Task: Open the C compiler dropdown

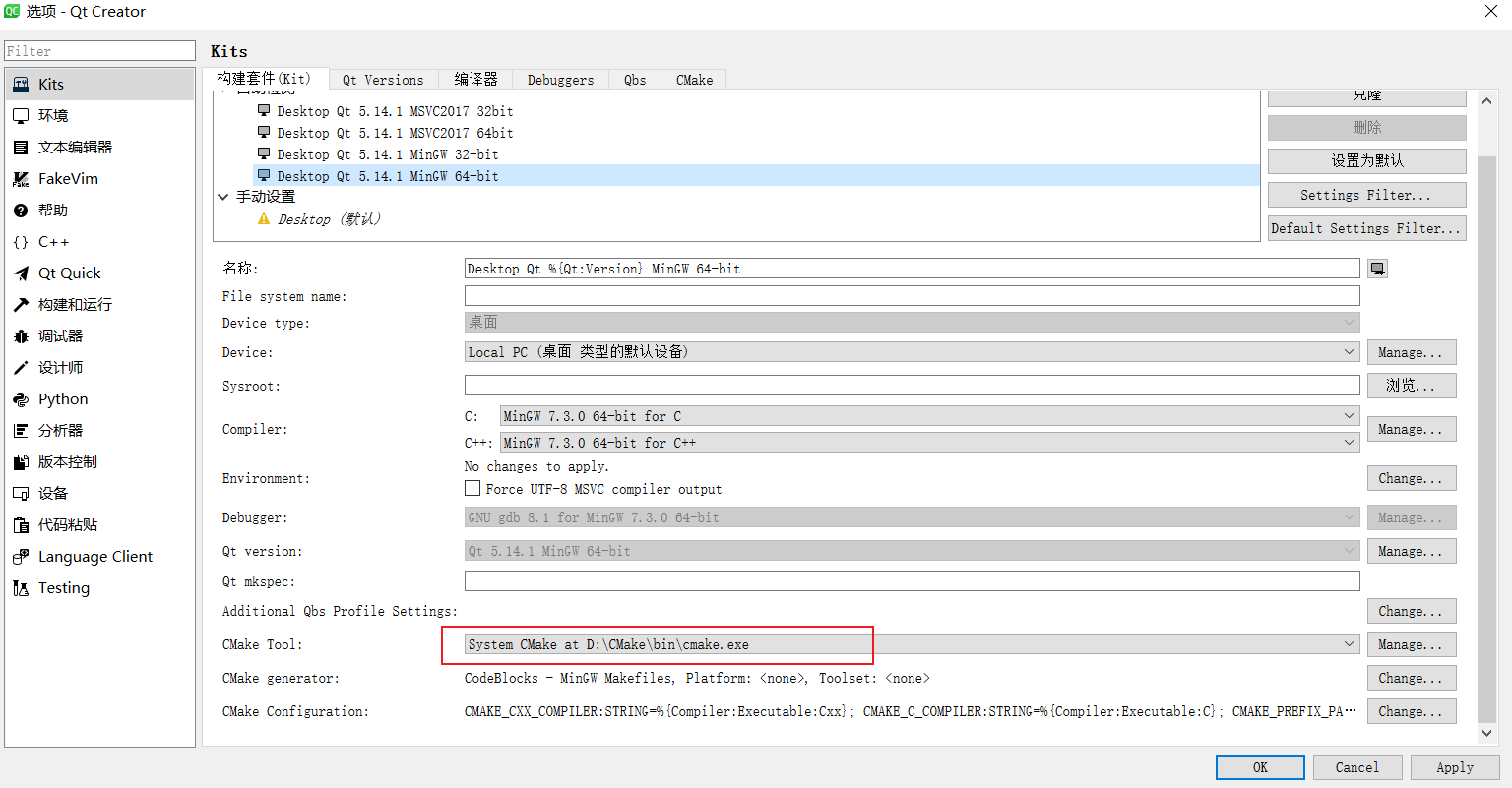Action: (930, 416)
